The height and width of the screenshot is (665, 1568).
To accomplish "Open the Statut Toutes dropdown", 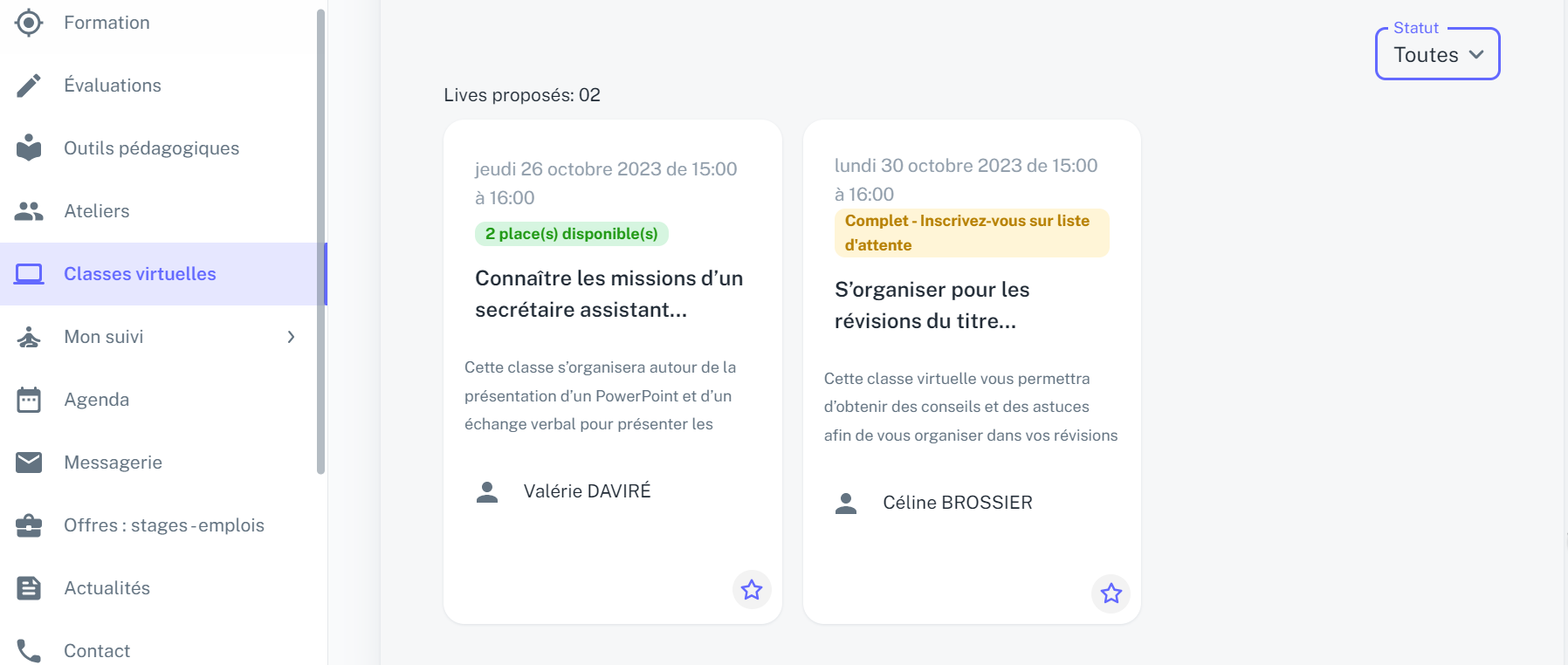I will (x=1438, y=54).
